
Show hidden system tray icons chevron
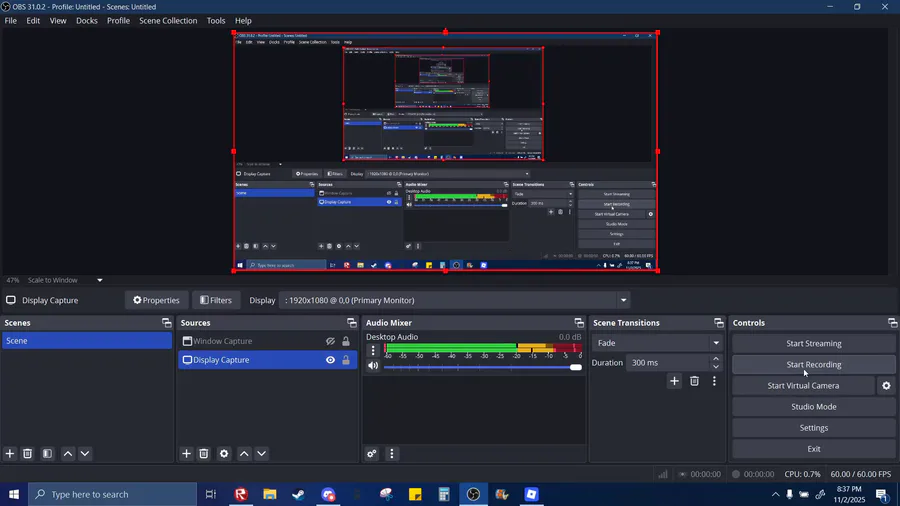pyautogui.click(x=775, y=494)
